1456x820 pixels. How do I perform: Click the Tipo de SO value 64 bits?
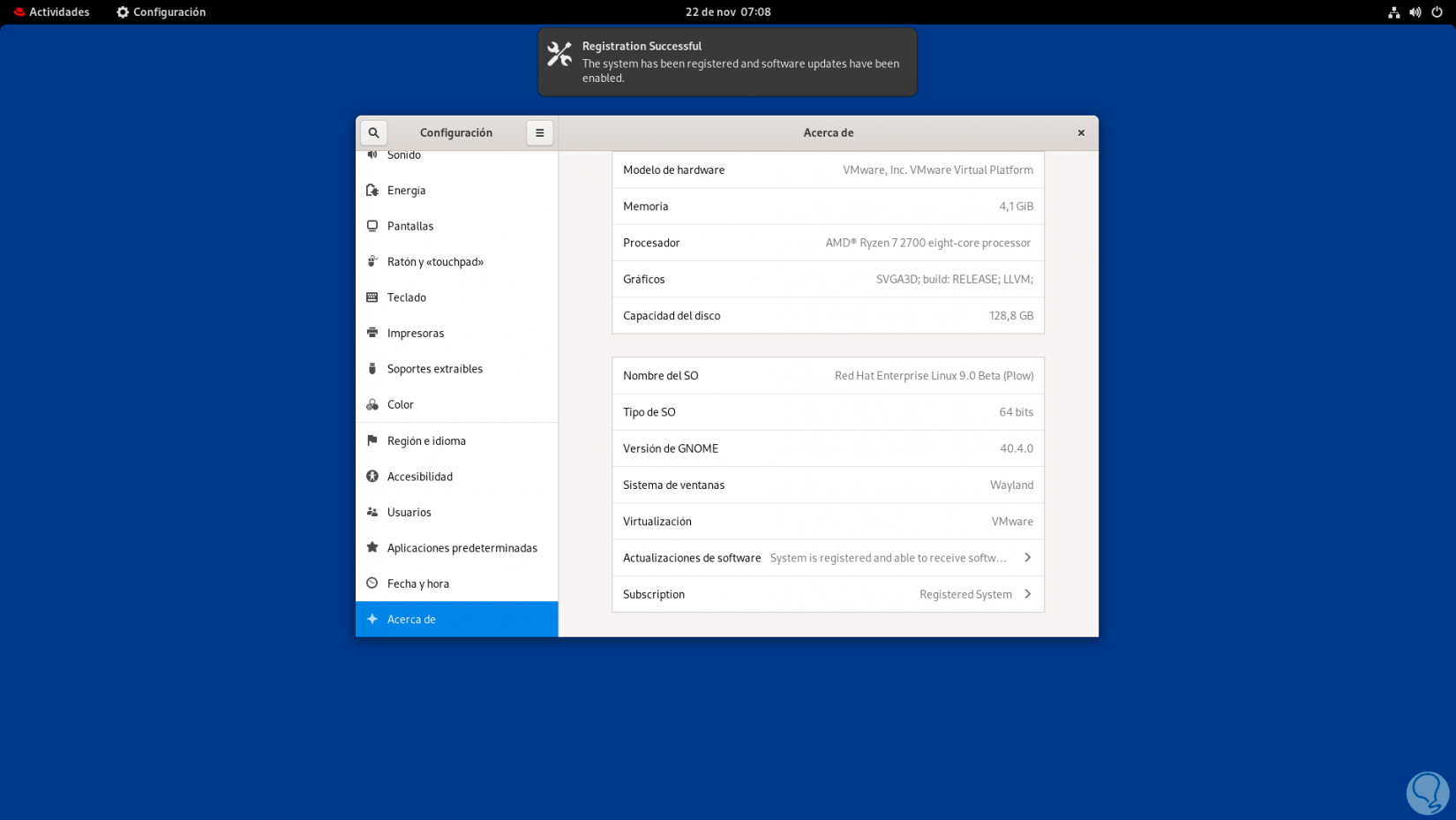1017,412
